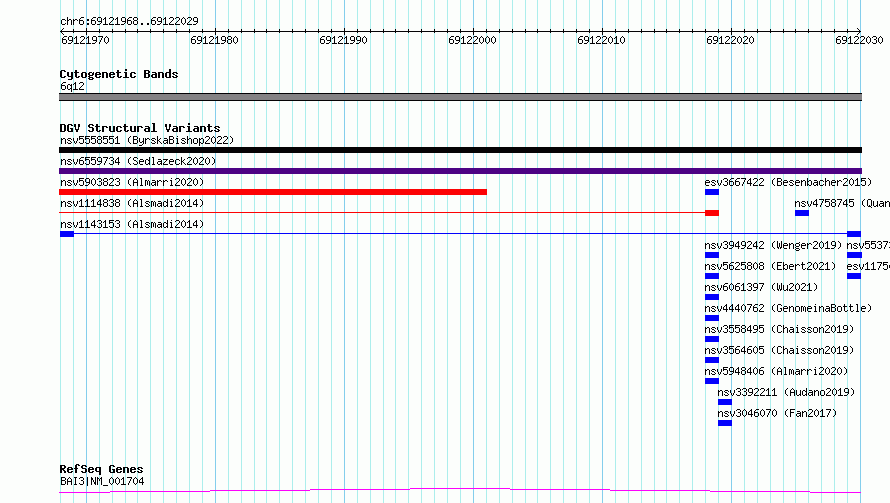Click ruler position 69122010
The image size is (890, 503).
[601, 40]
